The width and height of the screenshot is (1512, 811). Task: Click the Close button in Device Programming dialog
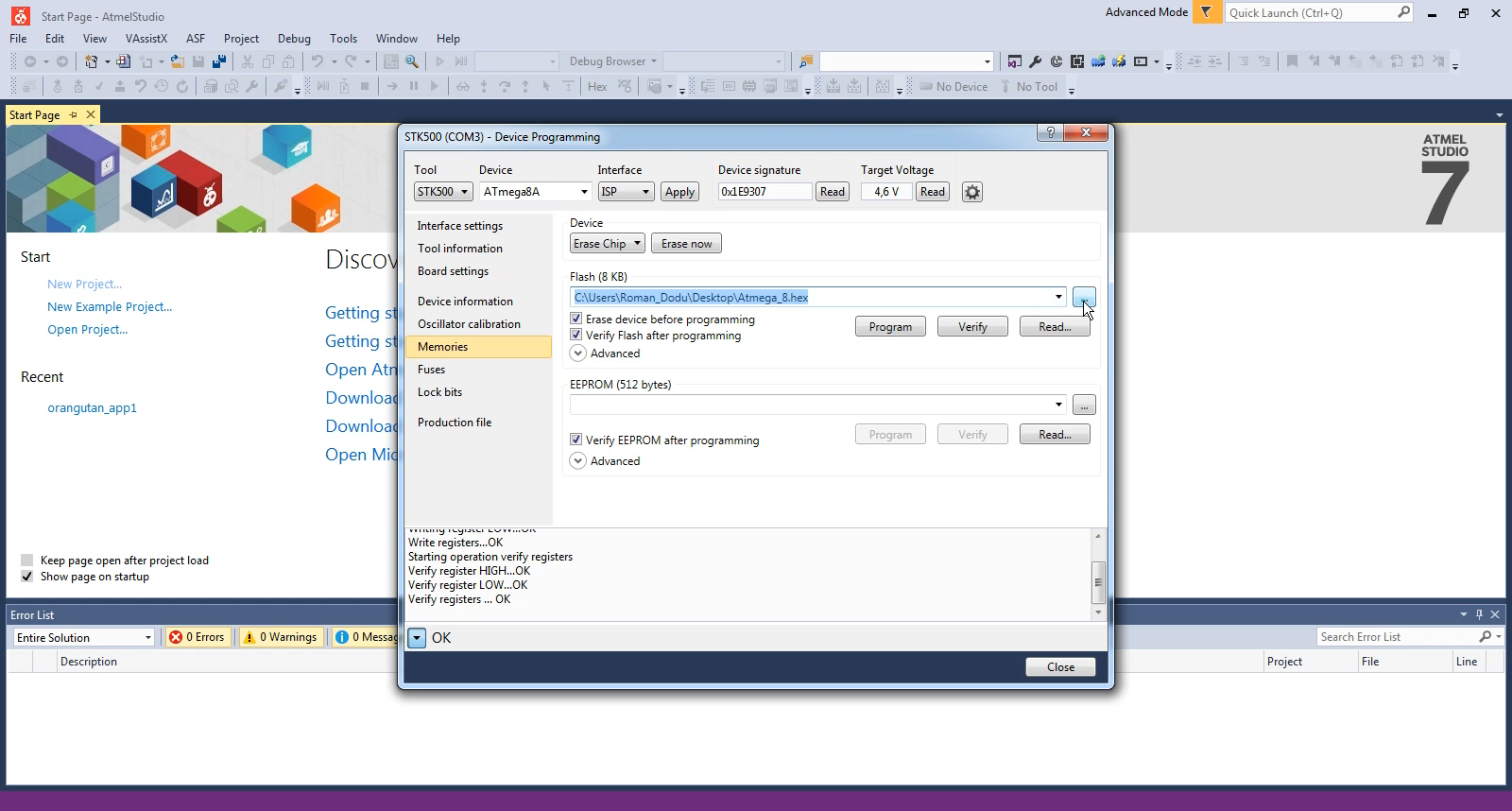point(1060,667)
